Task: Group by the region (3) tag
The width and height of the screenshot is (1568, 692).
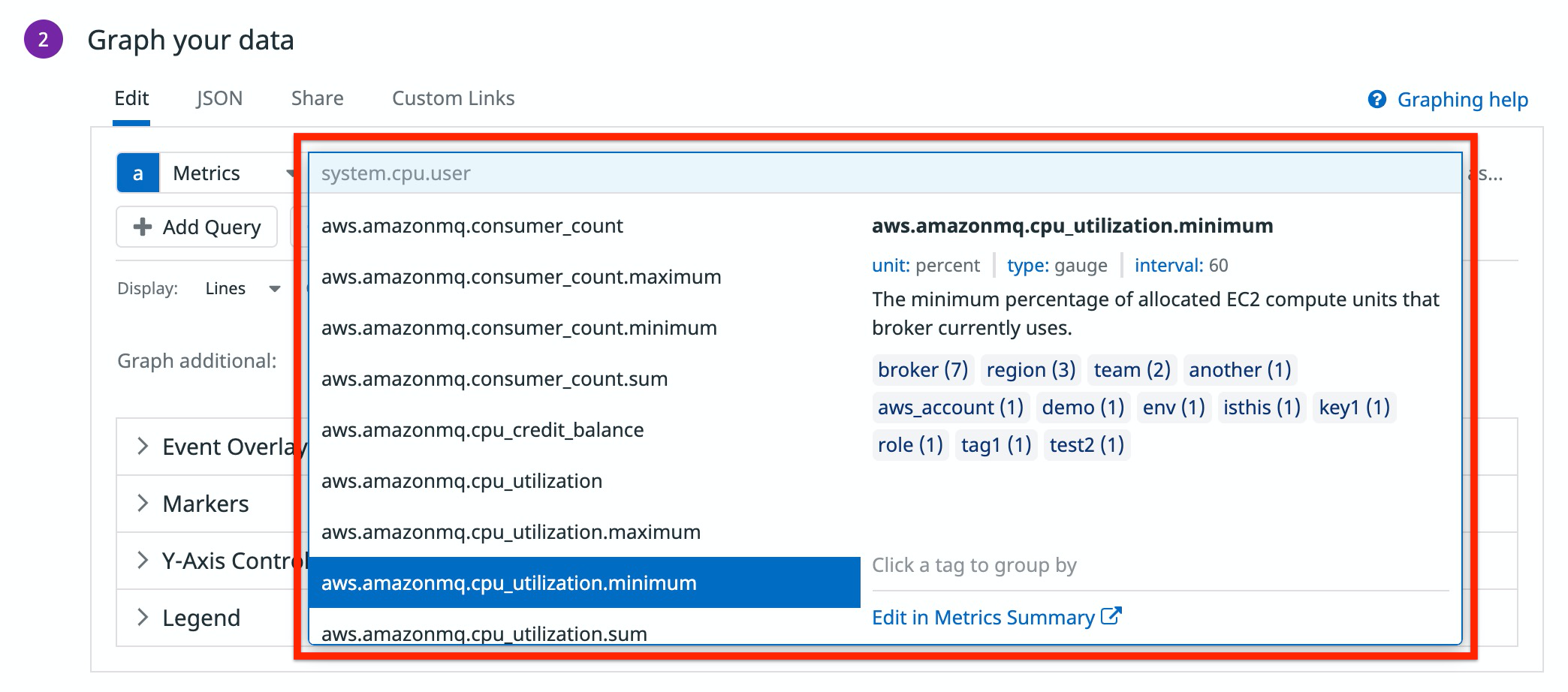Action: tap(1031, 369)
